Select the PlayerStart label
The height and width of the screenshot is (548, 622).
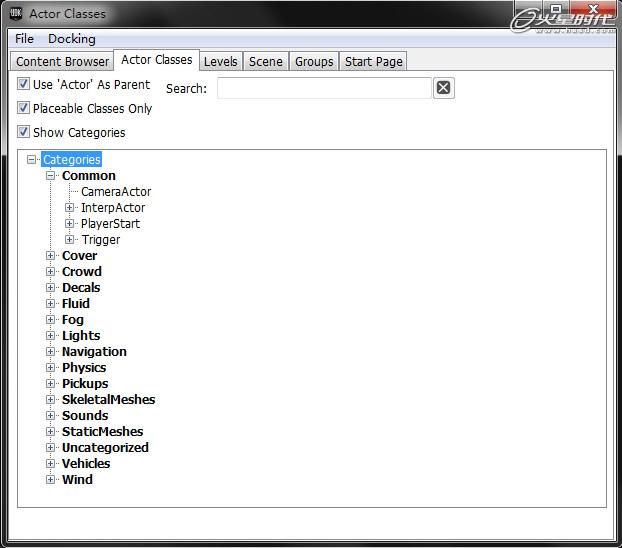[x=110, y=223]
